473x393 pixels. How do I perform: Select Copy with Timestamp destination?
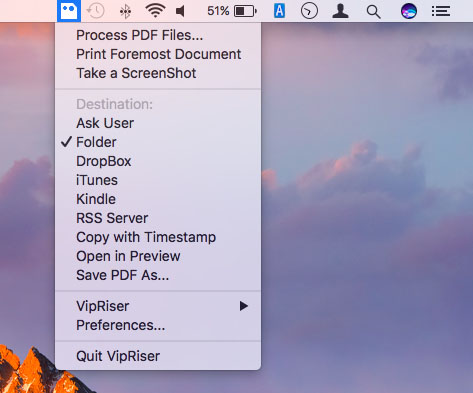pos(158,237)
